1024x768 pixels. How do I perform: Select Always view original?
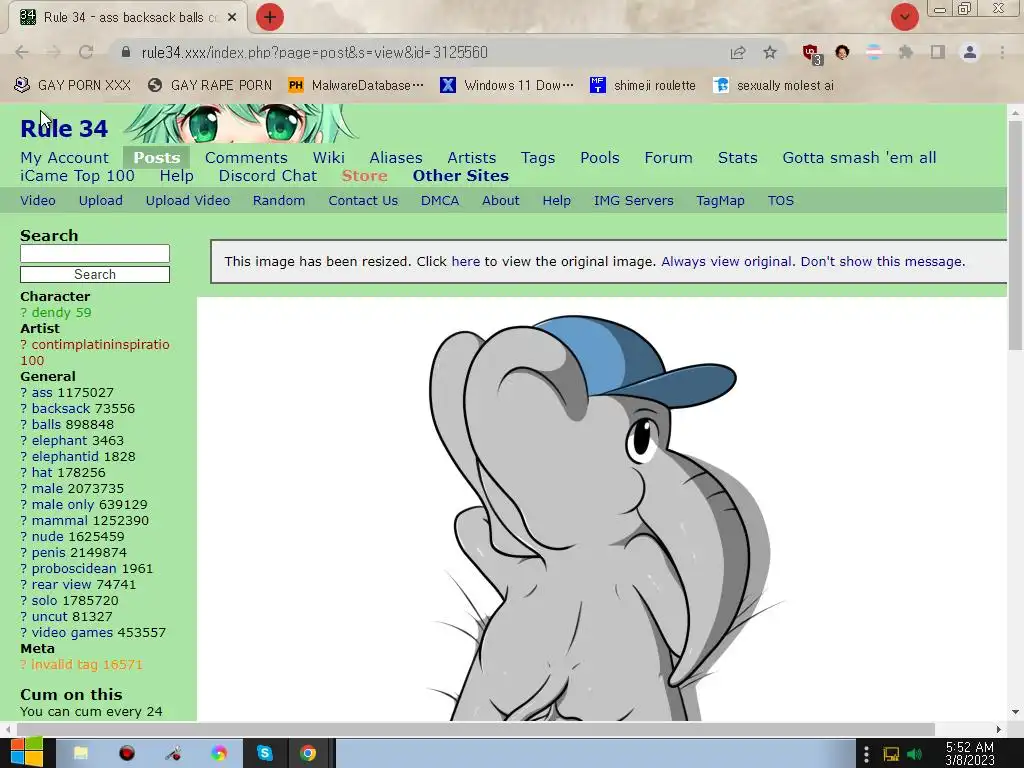pyautogui.click(x=726, y=261)
